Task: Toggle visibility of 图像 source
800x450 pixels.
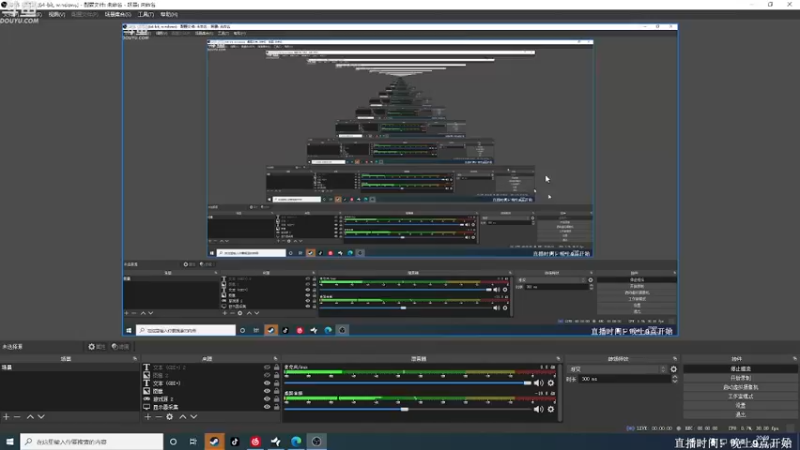Action: (x=267, y=391)
